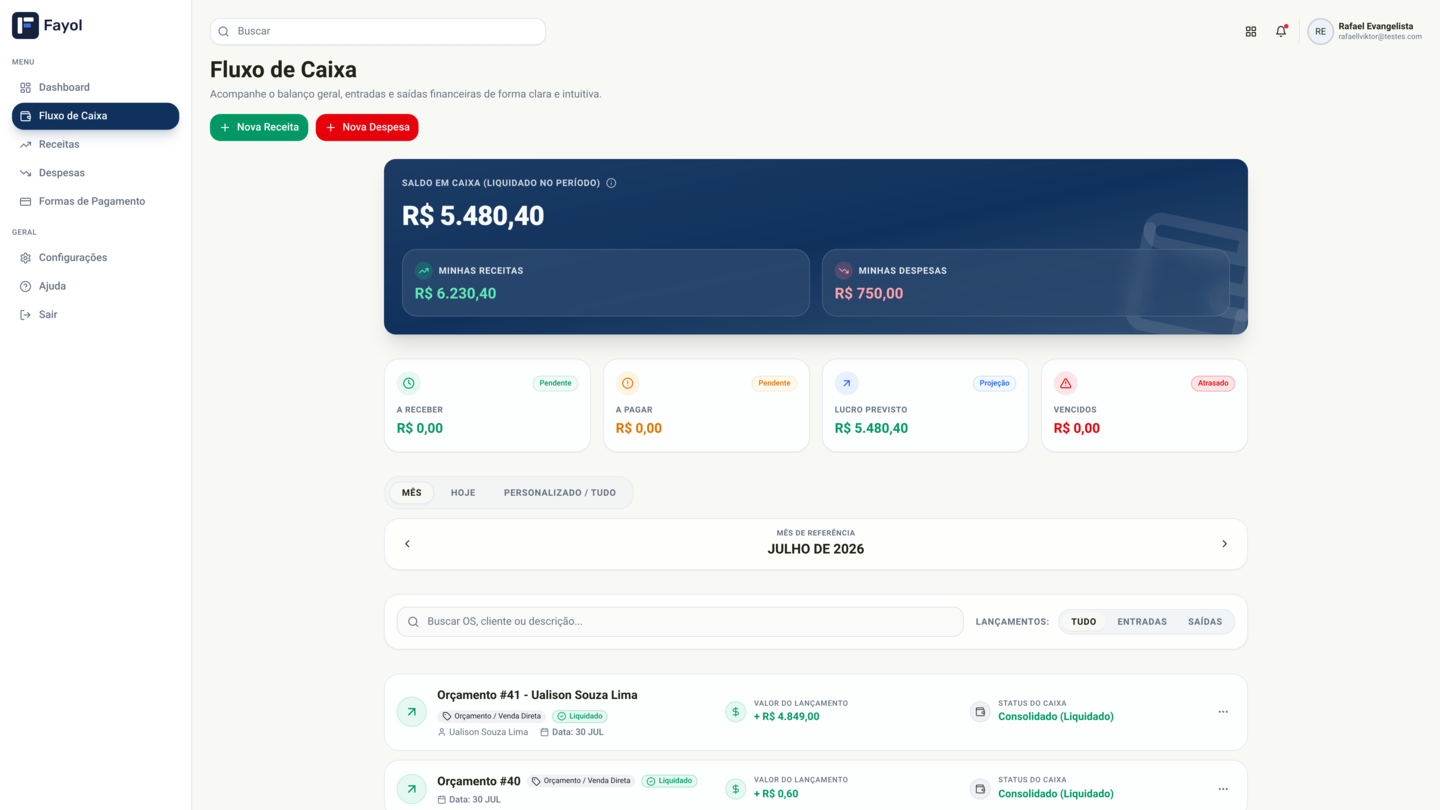Select the PERSONALIZADO / TUDO tab

coord(560,493)
